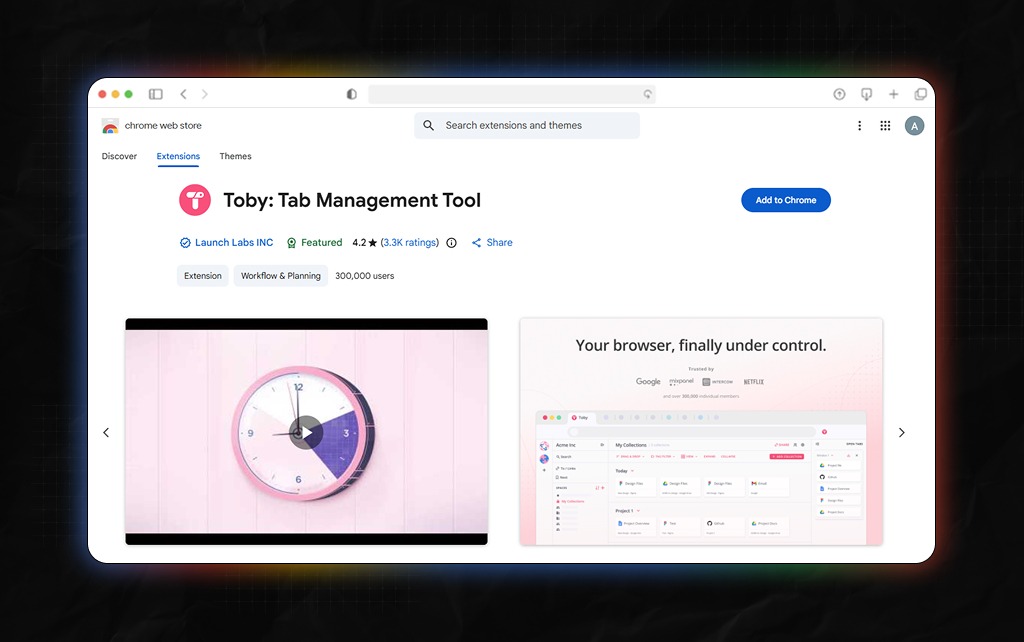Screen dimensions: 1024x642
Task: Switch to the Themes tab
Action: click(x=235, y=156)
